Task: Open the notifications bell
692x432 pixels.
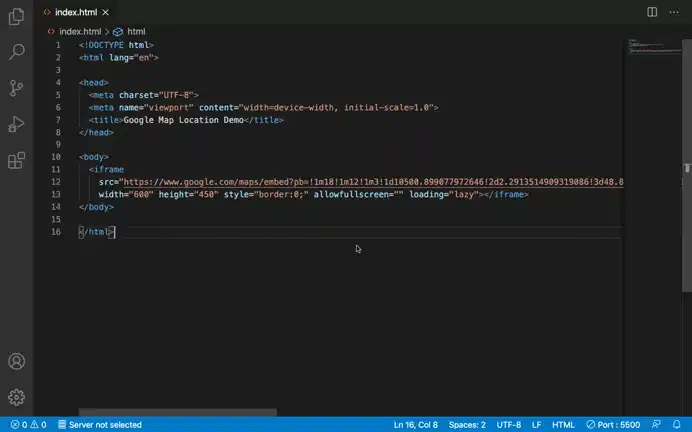Action: (x=677, y=425)
